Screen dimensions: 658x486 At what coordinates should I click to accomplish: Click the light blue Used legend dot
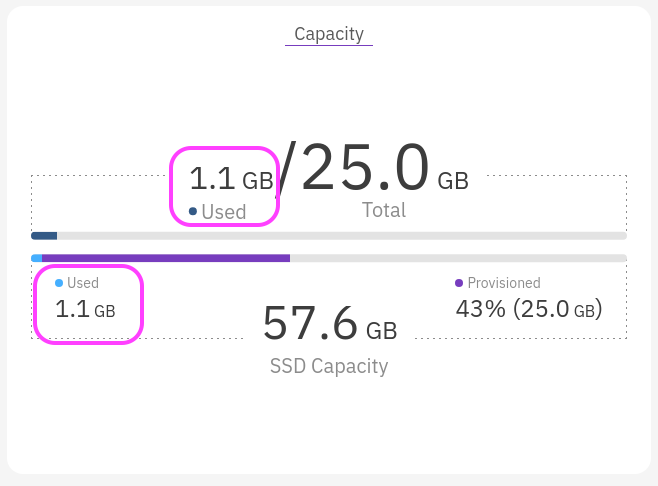59,283
